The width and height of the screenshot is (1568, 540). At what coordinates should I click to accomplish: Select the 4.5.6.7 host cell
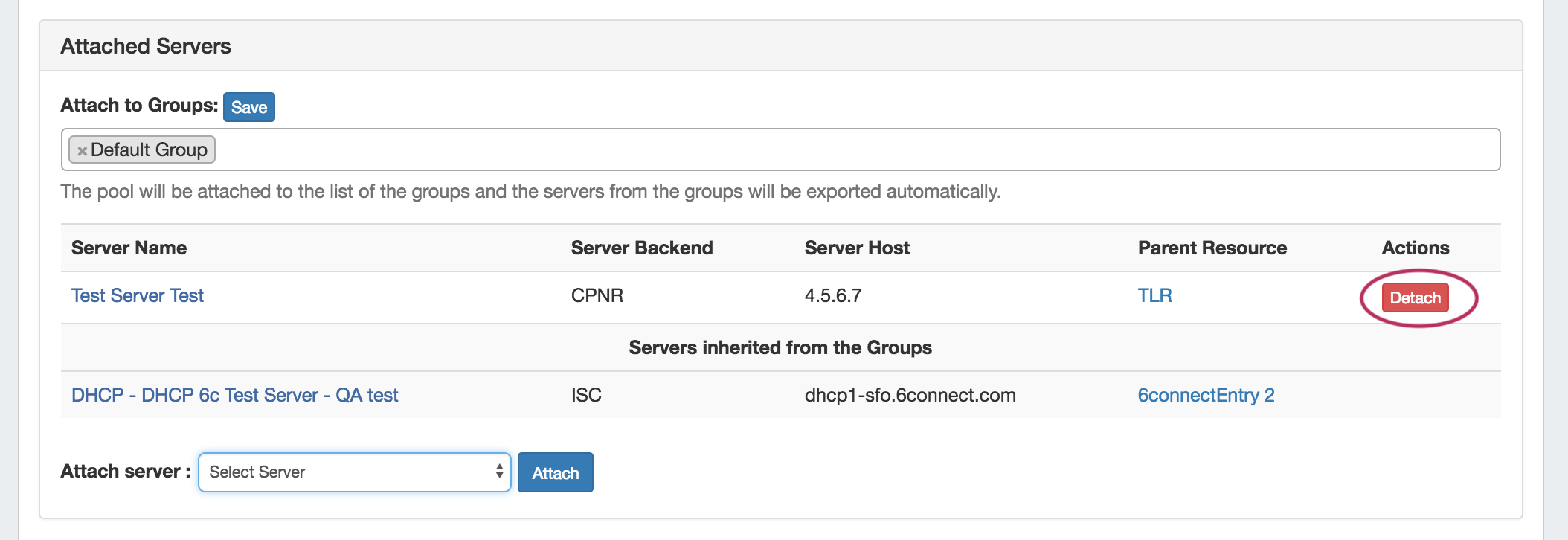[832, 295]
